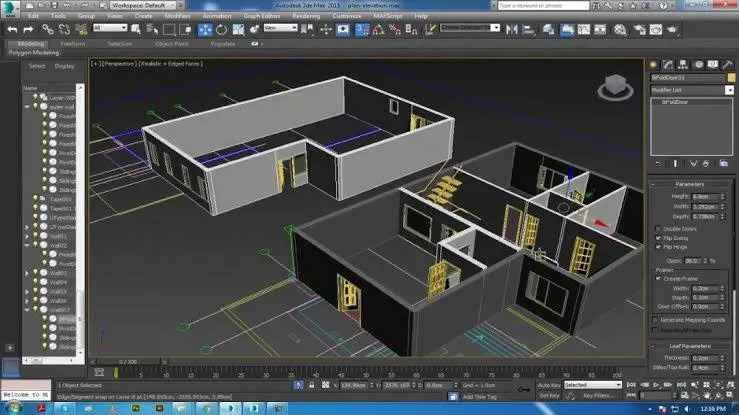Uncheck the Flip Swing option
The width and height of the screenshot is (739, 415).
click(x=658, y=238)
